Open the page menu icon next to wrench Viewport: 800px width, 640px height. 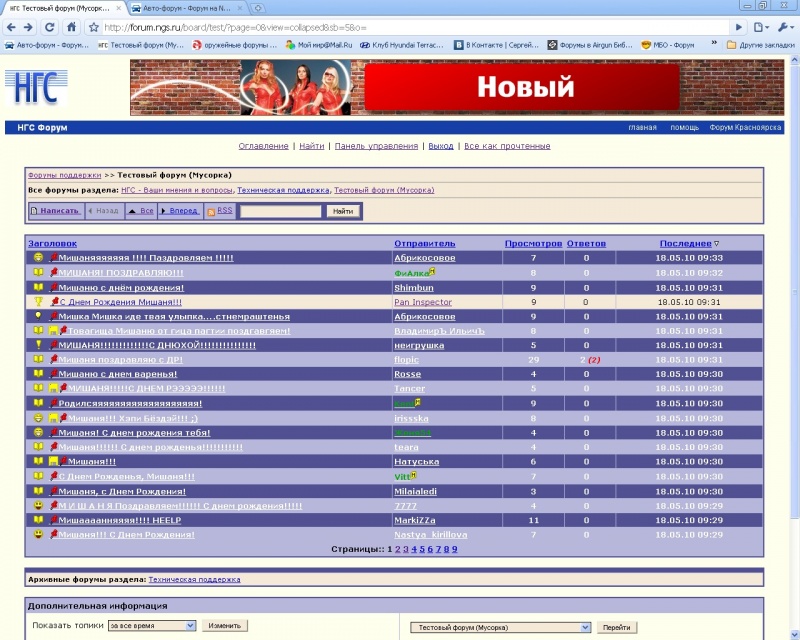pos(761,27)
